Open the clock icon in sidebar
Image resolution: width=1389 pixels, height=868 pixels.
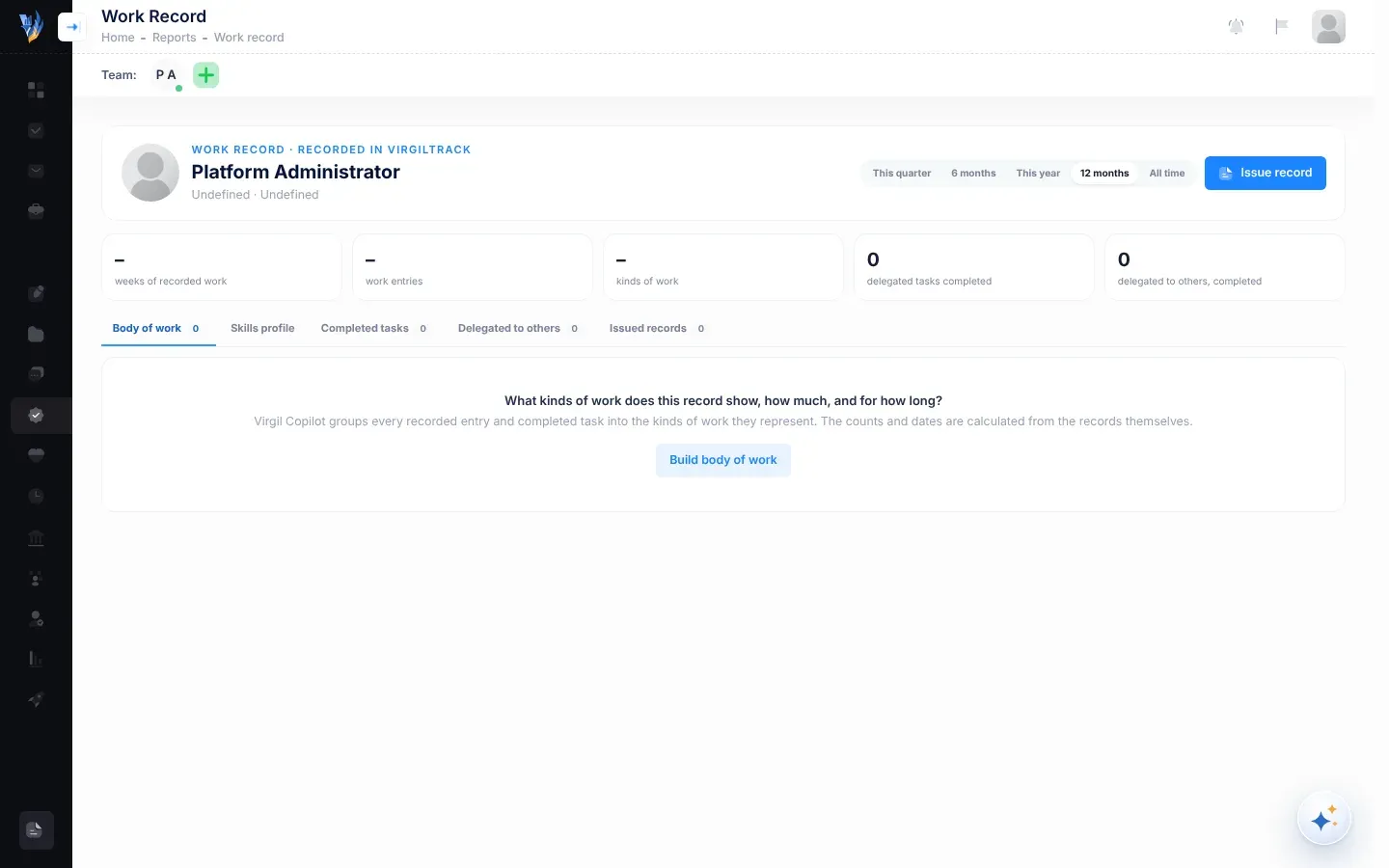pyautogui.click(x=36, y=496)
